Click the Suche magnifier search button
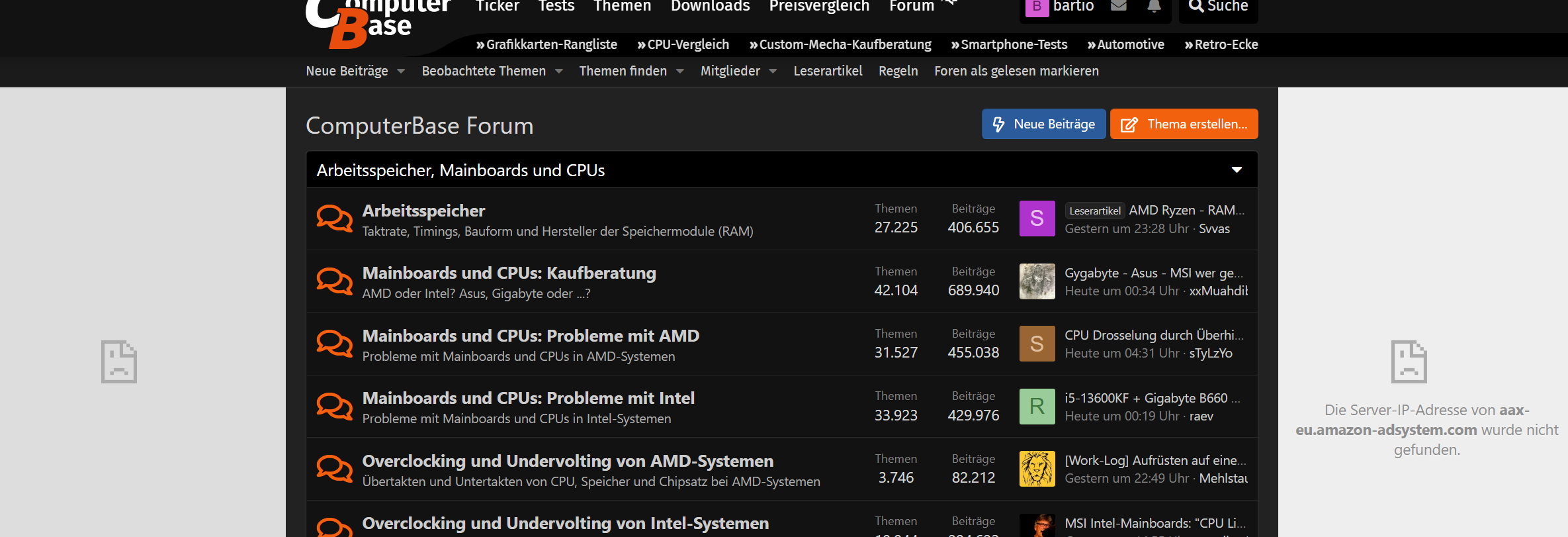The height and width of the screenshot is (537, 1568). (x=1218, y=7)
